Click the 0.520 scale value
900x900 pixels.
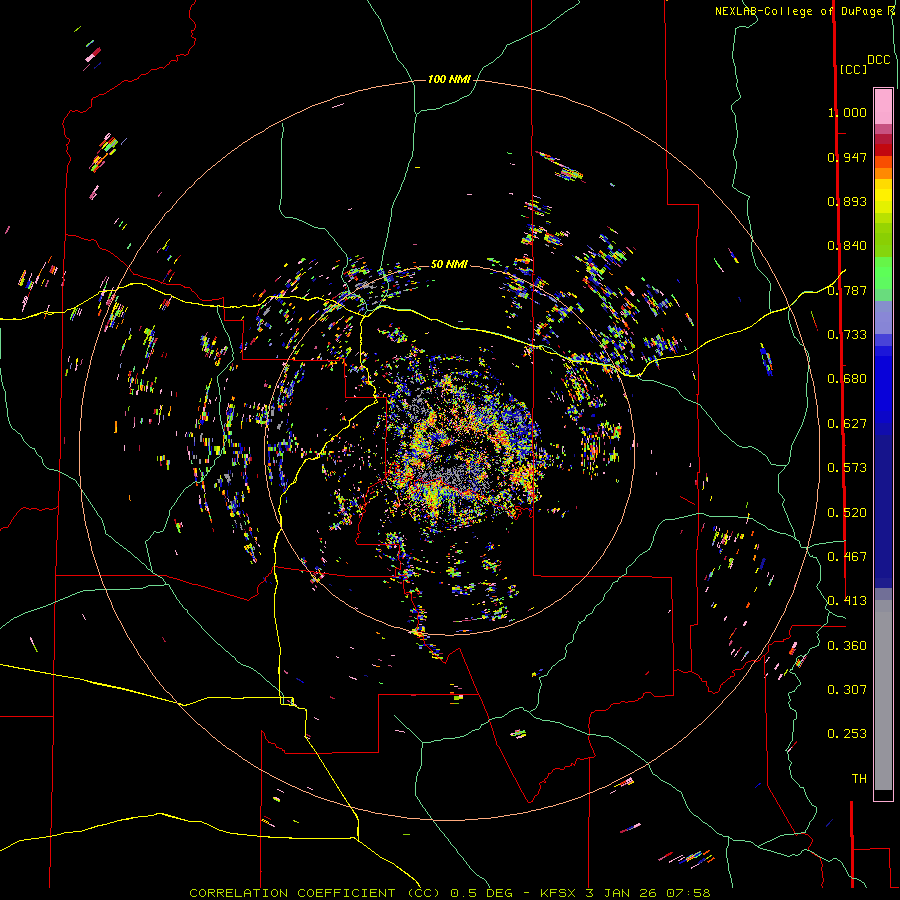point(847,513)
